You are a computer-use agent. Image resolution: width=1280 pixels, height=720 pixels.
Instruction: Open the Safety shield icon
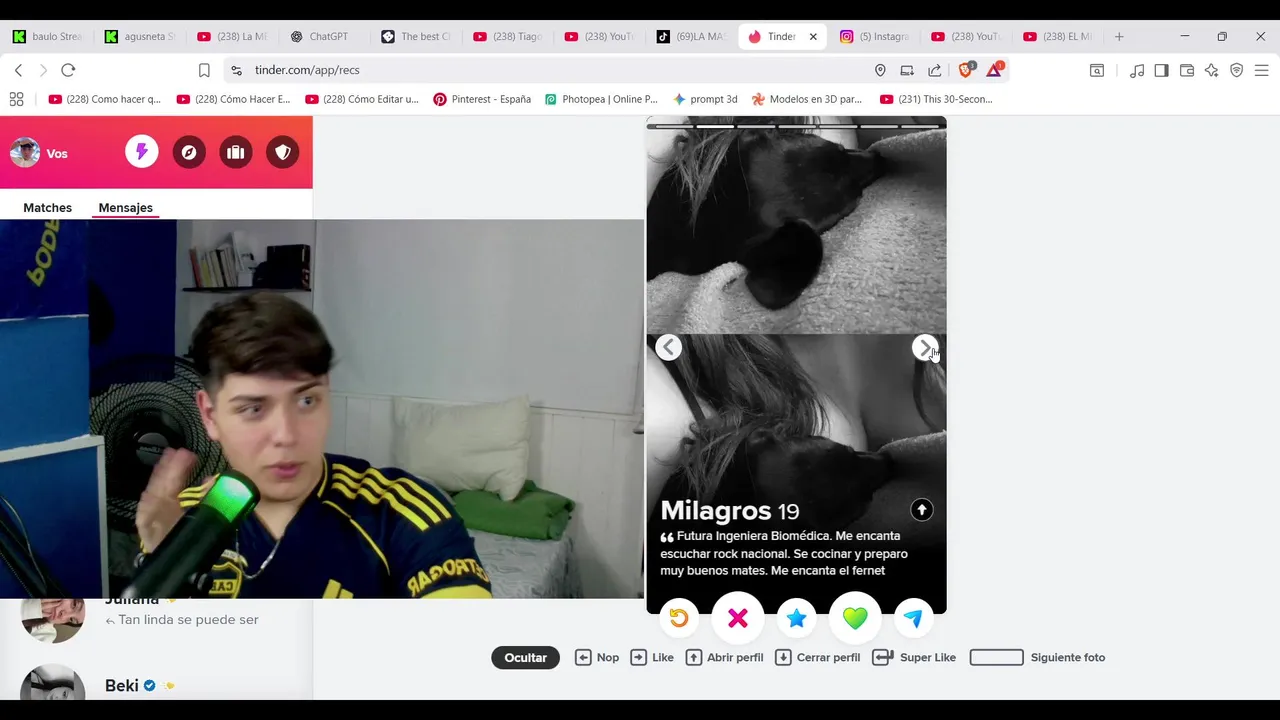283,152
